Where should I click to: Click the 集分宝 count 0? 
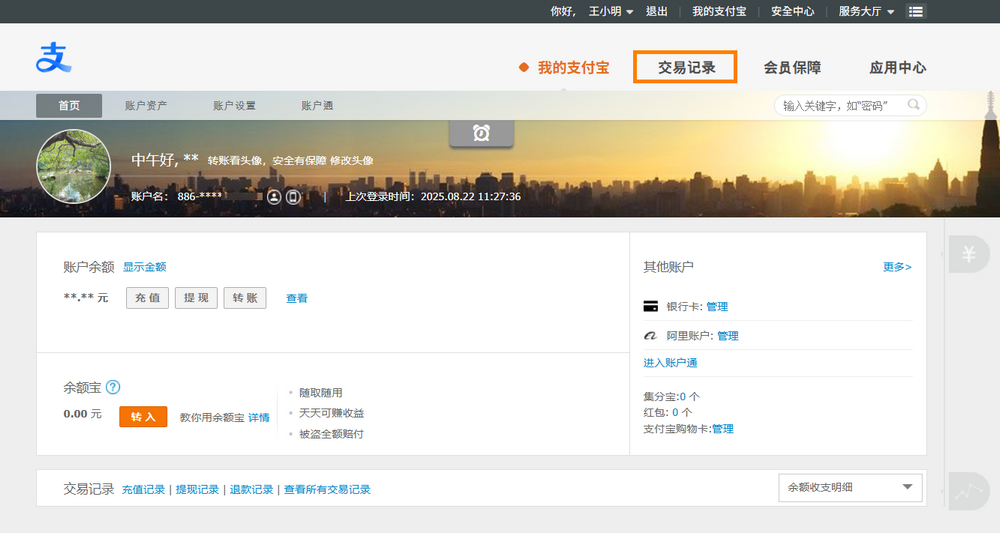pyautogui.click(x=683, y=397)
